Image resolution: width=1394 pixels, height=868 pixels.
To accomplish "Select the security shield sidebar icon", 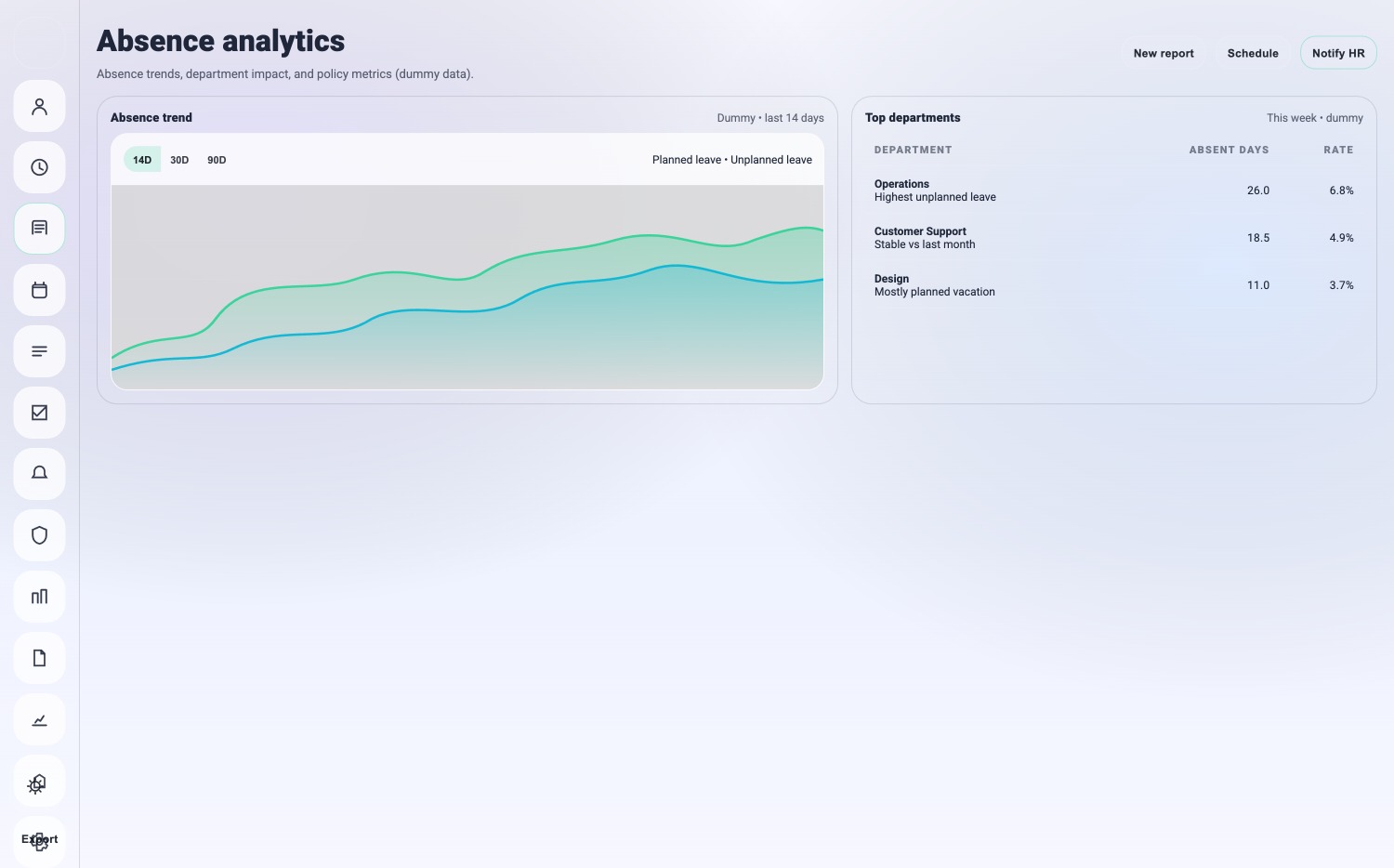I will tap(39, 535).
